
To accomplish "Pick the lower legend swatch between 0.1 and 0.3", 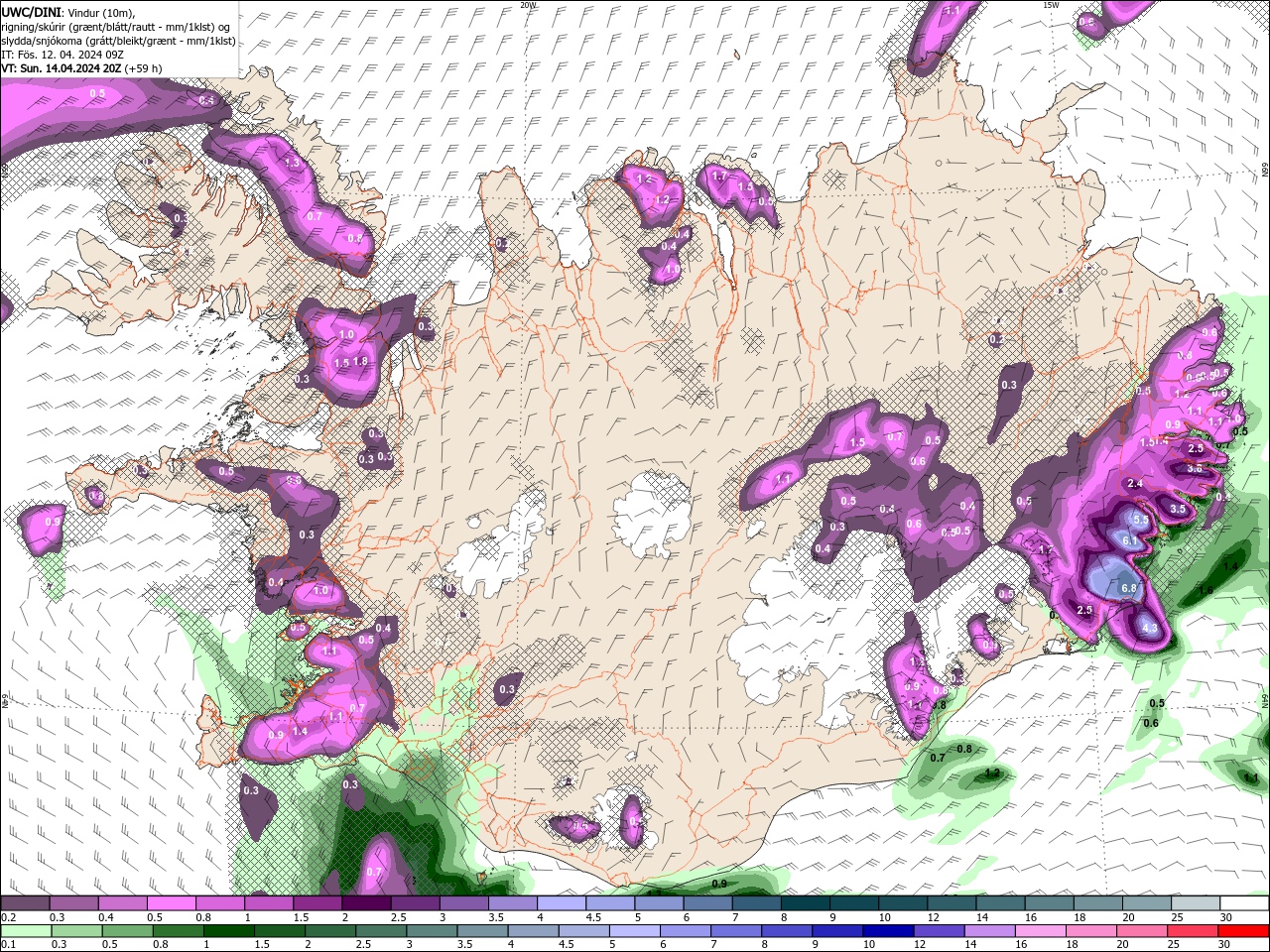I will click(x=26, y=930).
